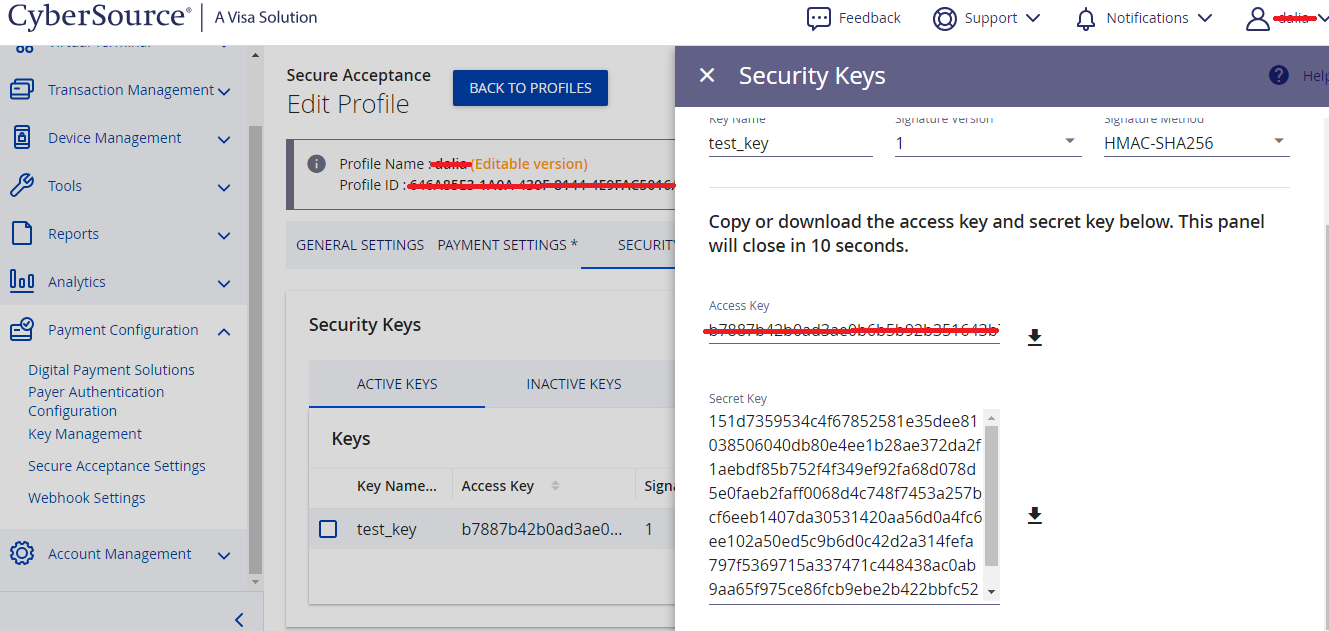This screenshot has width=1329, height=631.
Task: Download the Access Key
Action: click(1035, 338)
